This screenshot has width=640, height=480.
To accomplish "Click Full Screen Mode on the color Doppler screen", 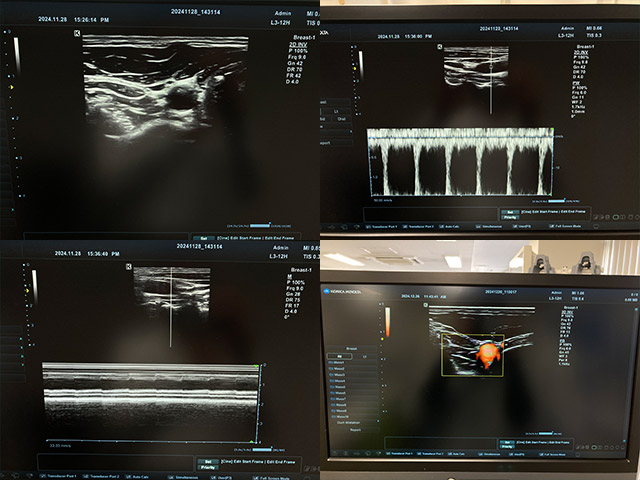I will pyautogui.click(x=551, y=455).
